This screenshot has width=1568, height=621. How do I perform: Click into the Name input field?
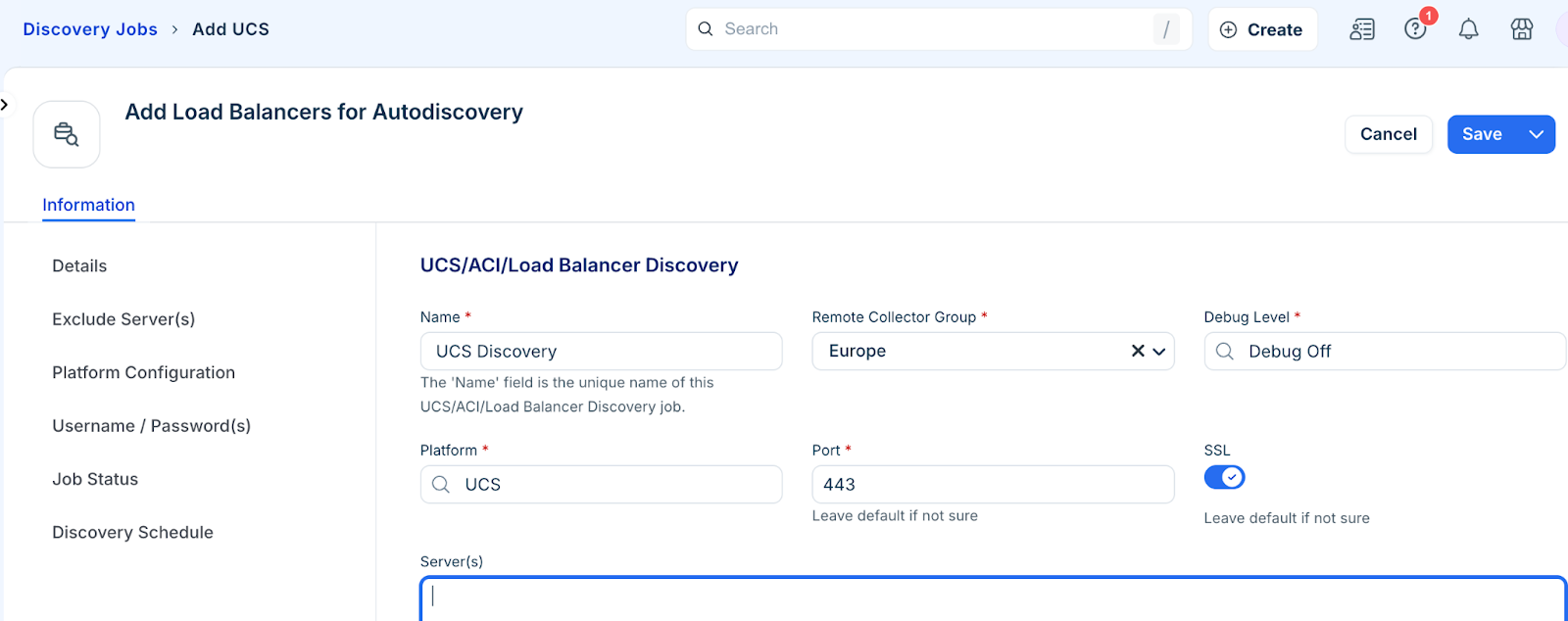tap(601, 351)
